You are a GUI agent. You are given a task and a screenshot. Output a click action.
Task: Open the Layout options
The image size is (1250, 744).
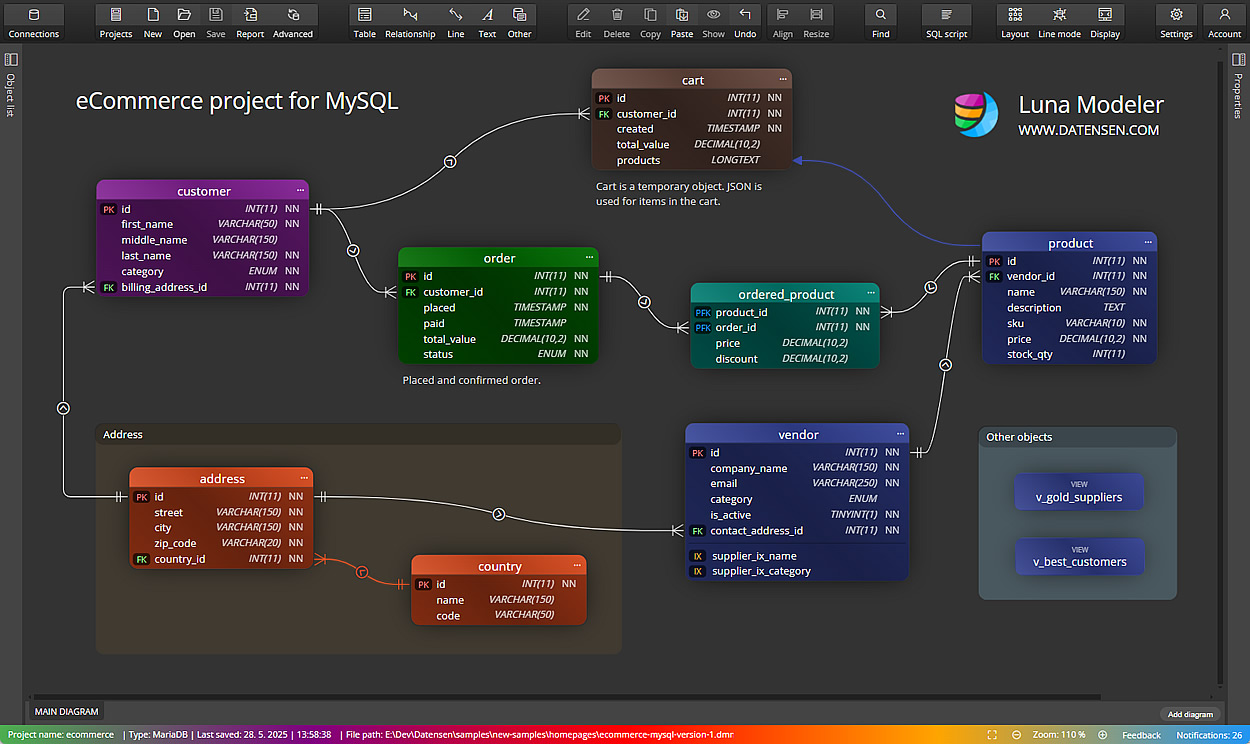point(1015,22)
